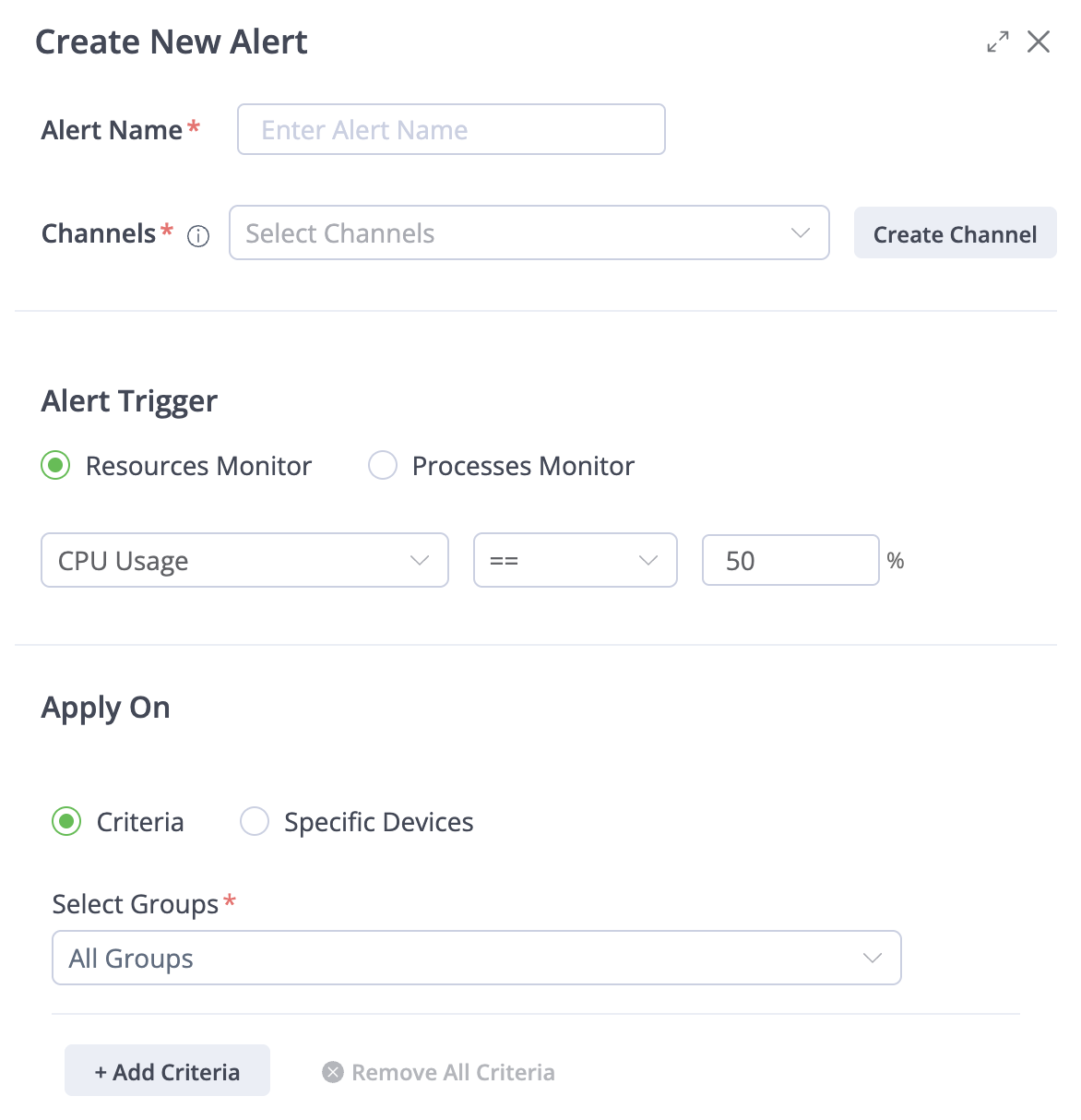Click the chevron arrow in Select Channels
Screen dimensions: 1081x1120
click(x=800, y=233)
